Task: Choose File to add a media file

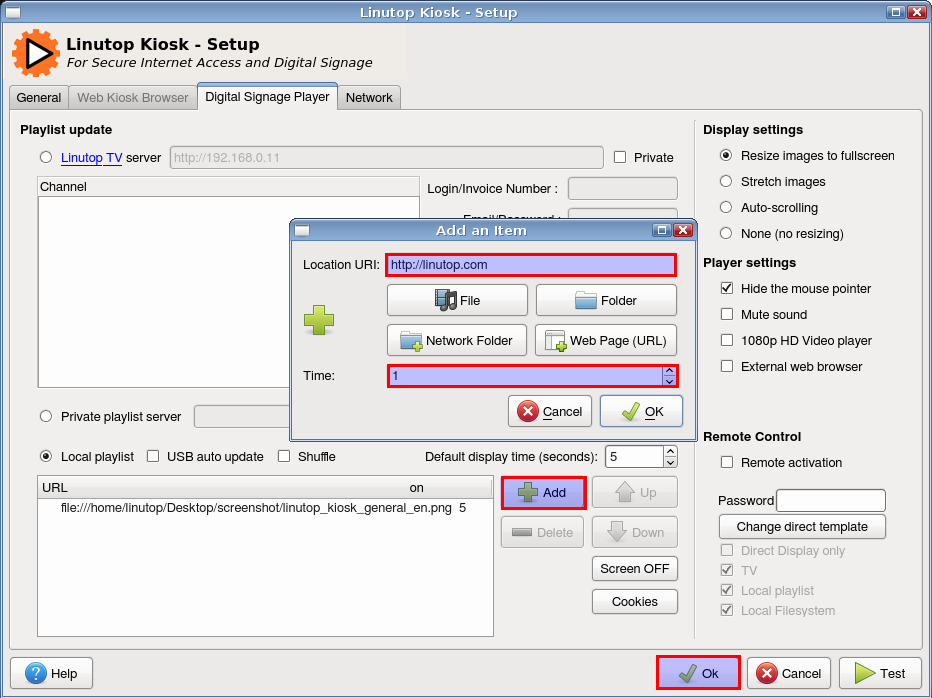Action: [457, 300]
